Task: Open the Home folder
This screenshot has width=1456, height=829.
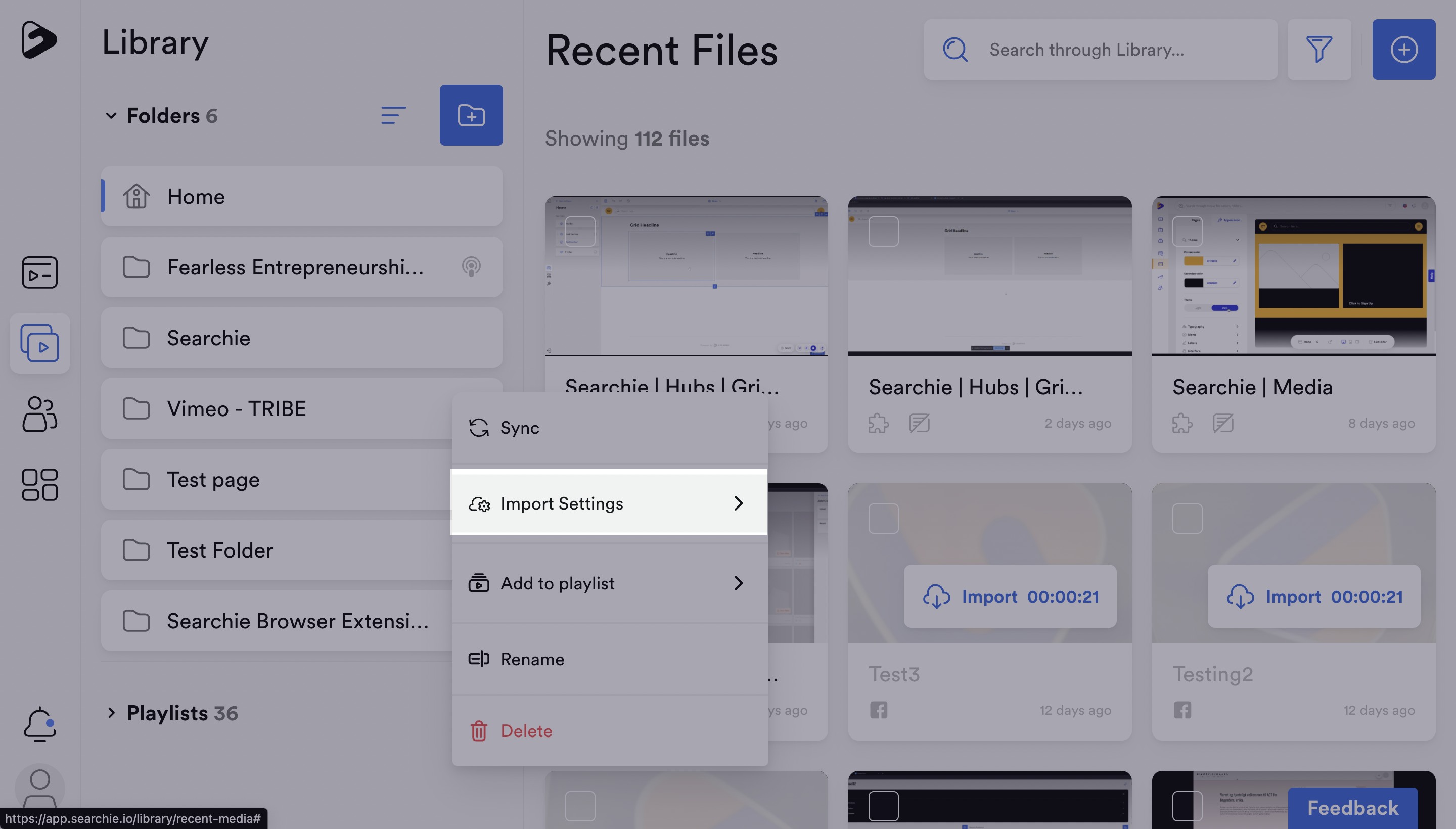Action: [x=302, y=196]
